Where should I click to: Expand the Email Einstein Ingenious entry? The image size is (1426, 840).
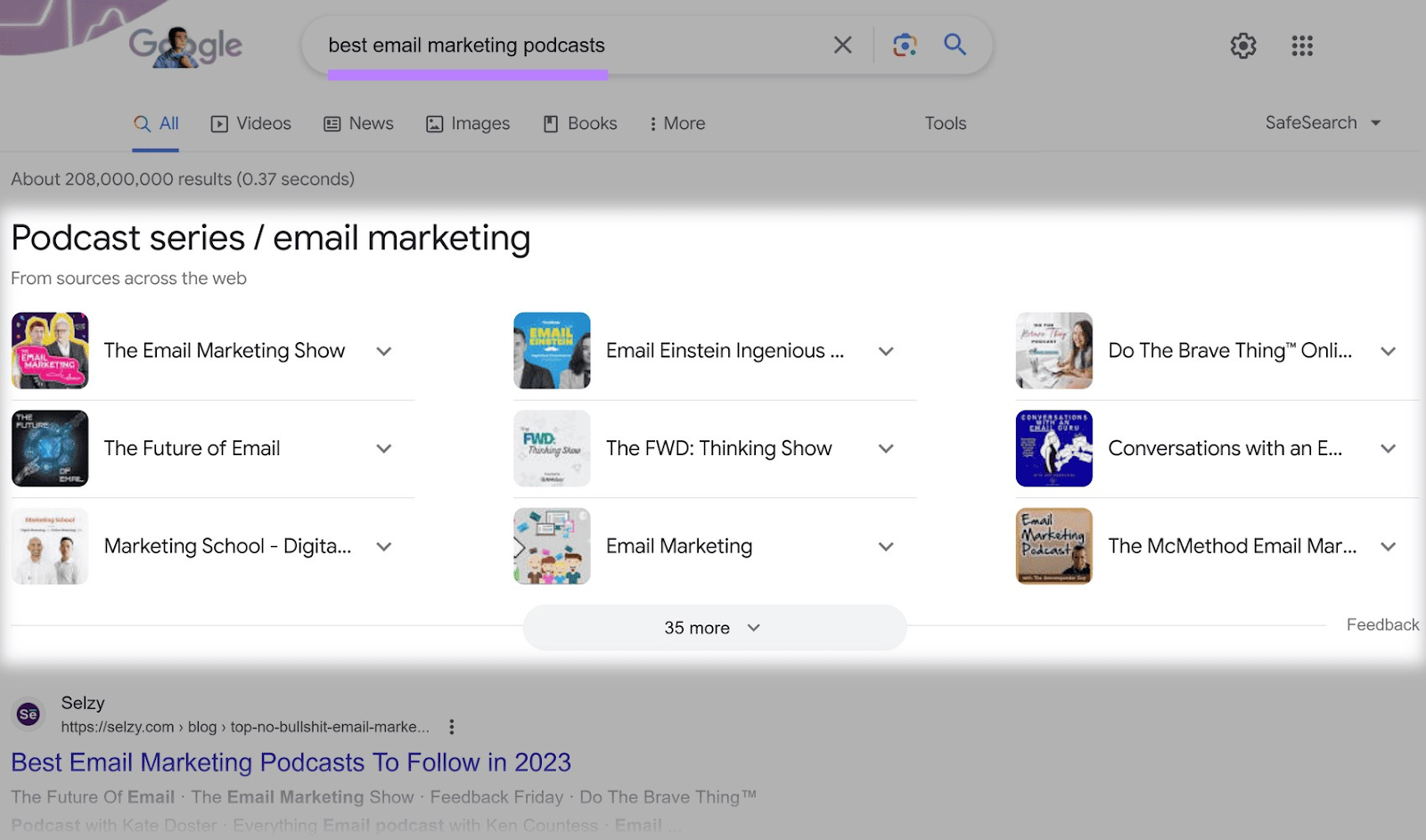[886, 351]
